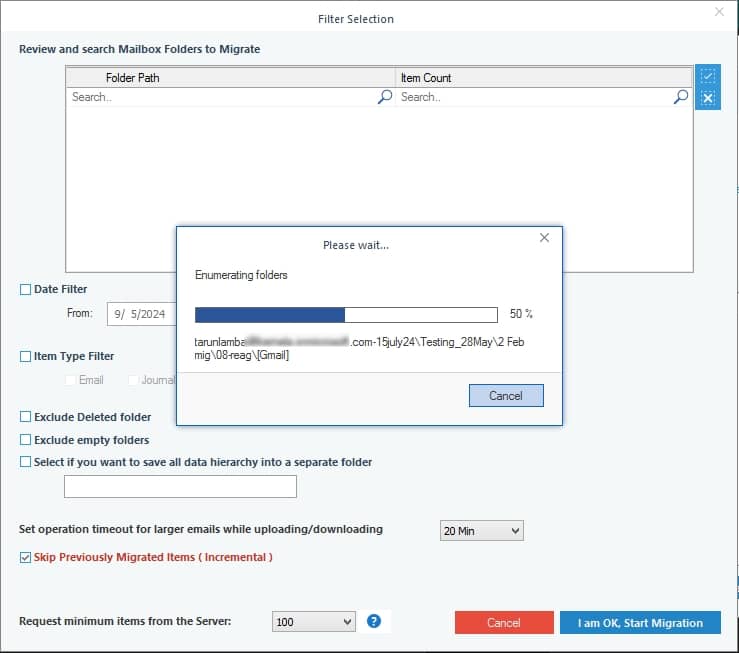Click Cancel in the Please wait dialog

506,396
